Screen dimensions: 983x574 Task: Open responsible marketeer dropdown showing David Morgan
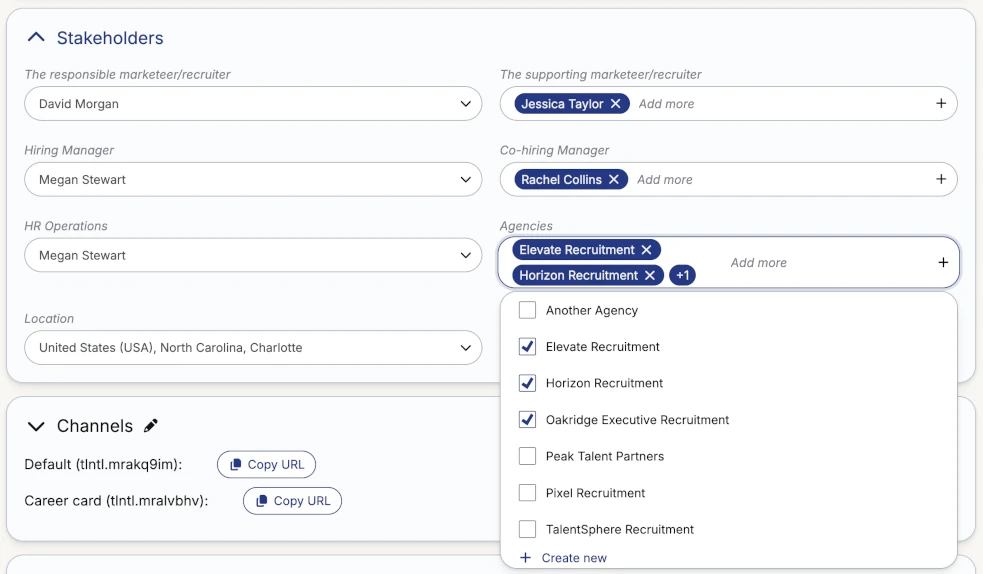(253, 103)
